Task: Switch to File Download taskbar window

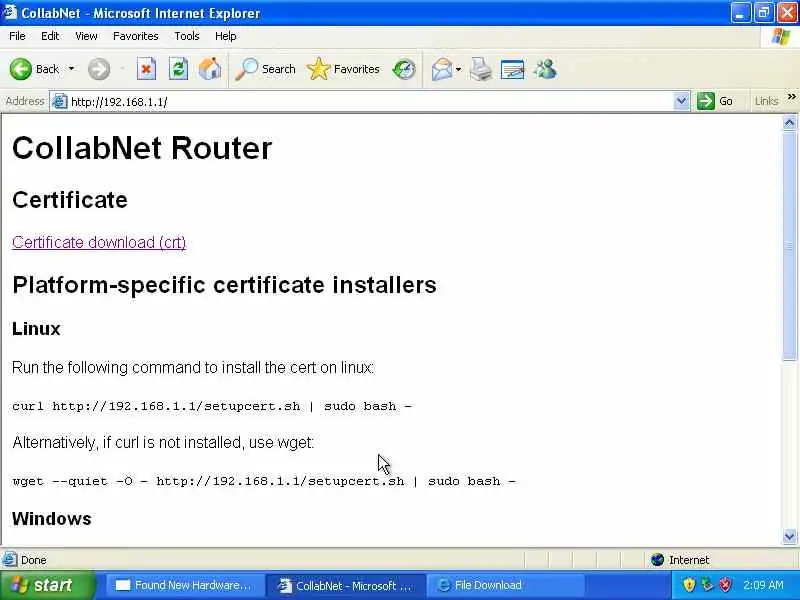Action: [505, 585]
